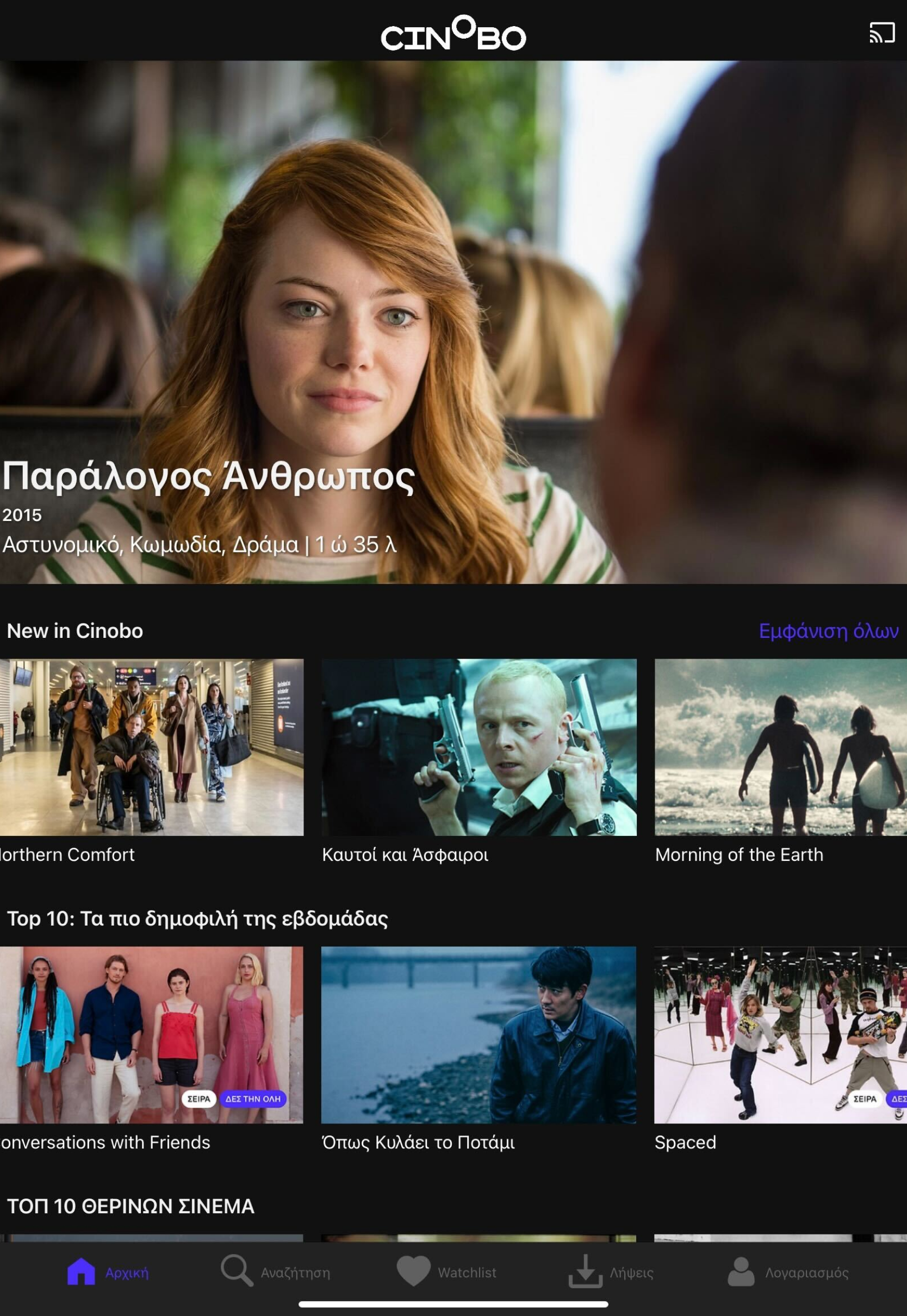Click the Καυτοί και Άσφαιροι title text
The width and height of the screenshot is (907, 1316).
tap(405, 855)
